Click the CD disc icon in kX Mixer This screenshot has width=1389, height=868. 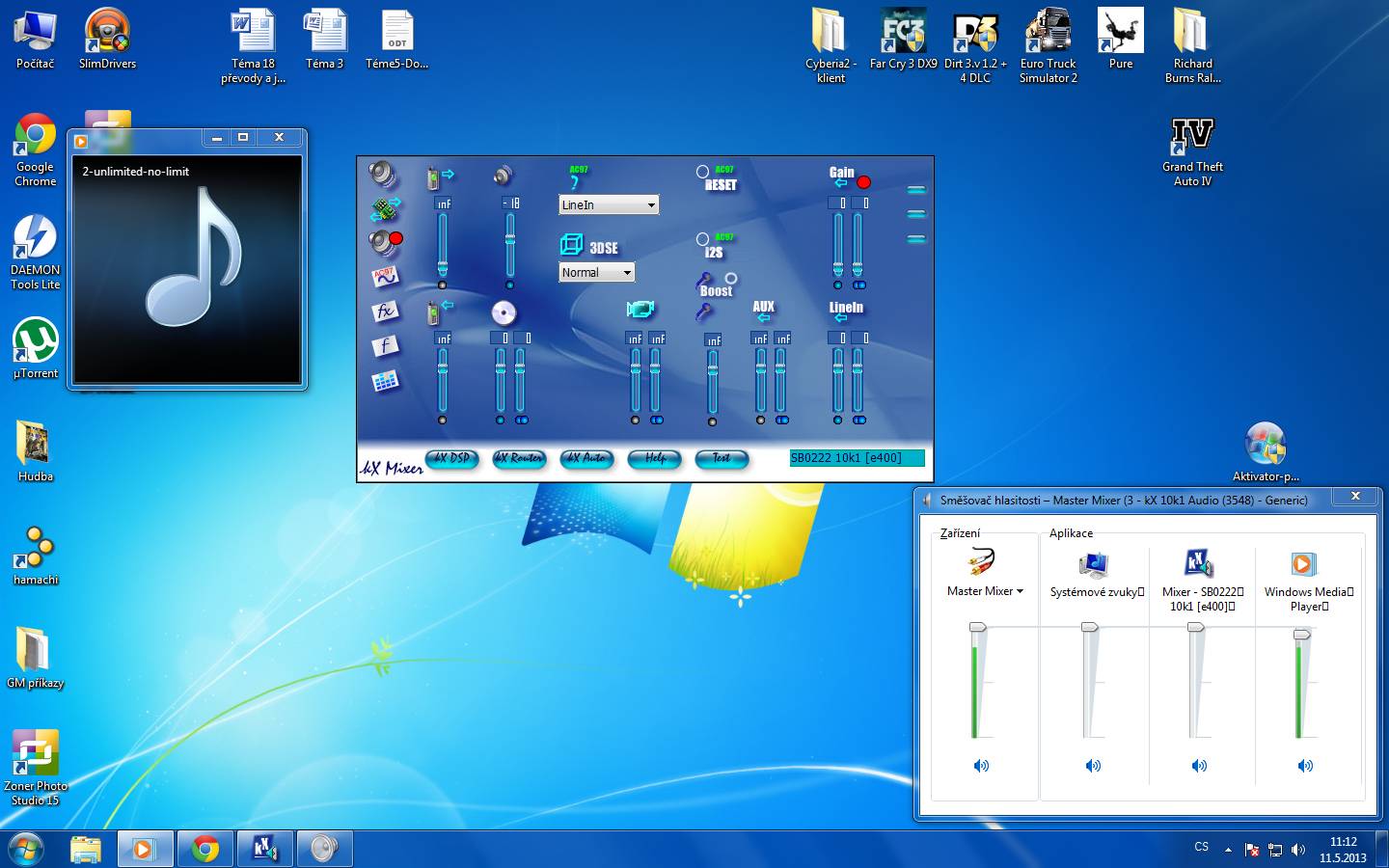pos(504,312)
